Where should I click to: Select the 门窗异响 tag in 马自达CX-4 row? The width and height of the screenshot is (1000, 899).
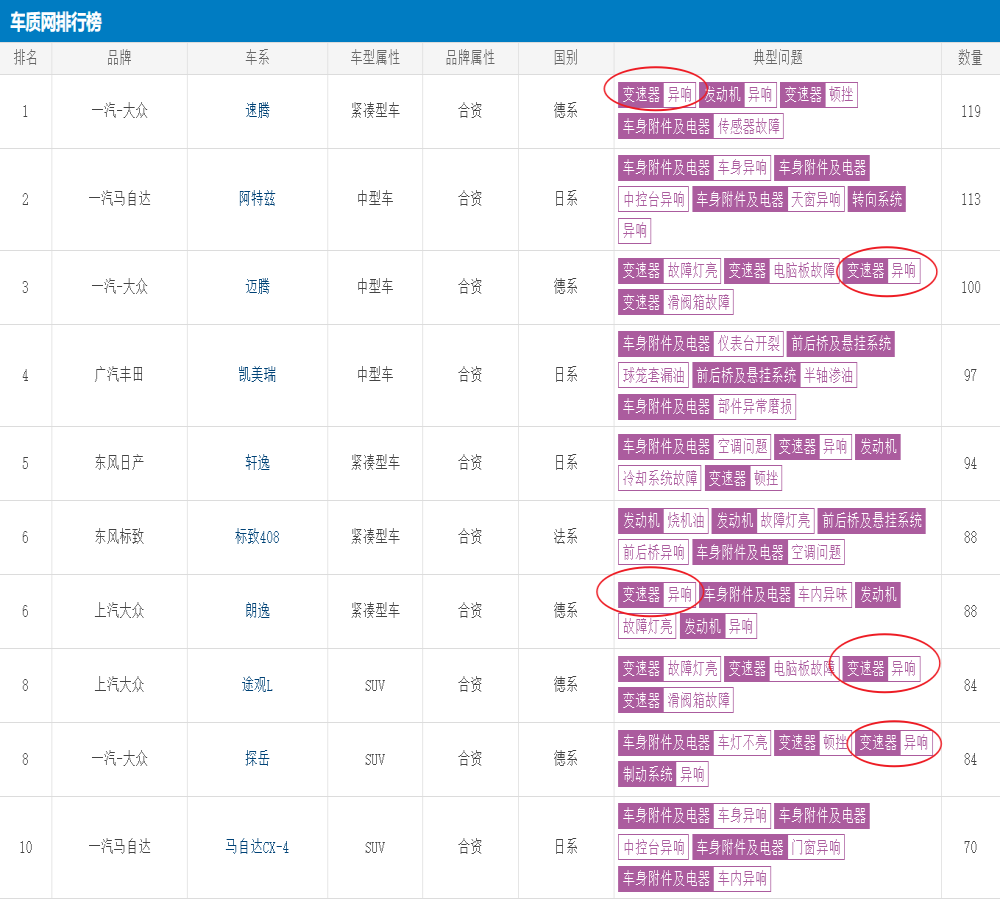click(x=816, y=847)
